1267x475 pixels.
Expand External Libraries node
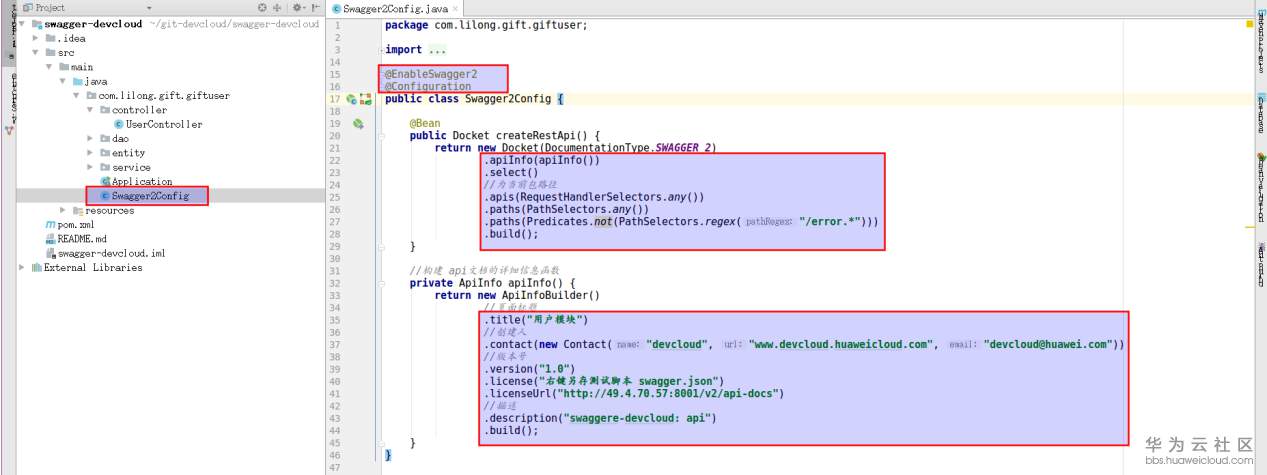22,268
